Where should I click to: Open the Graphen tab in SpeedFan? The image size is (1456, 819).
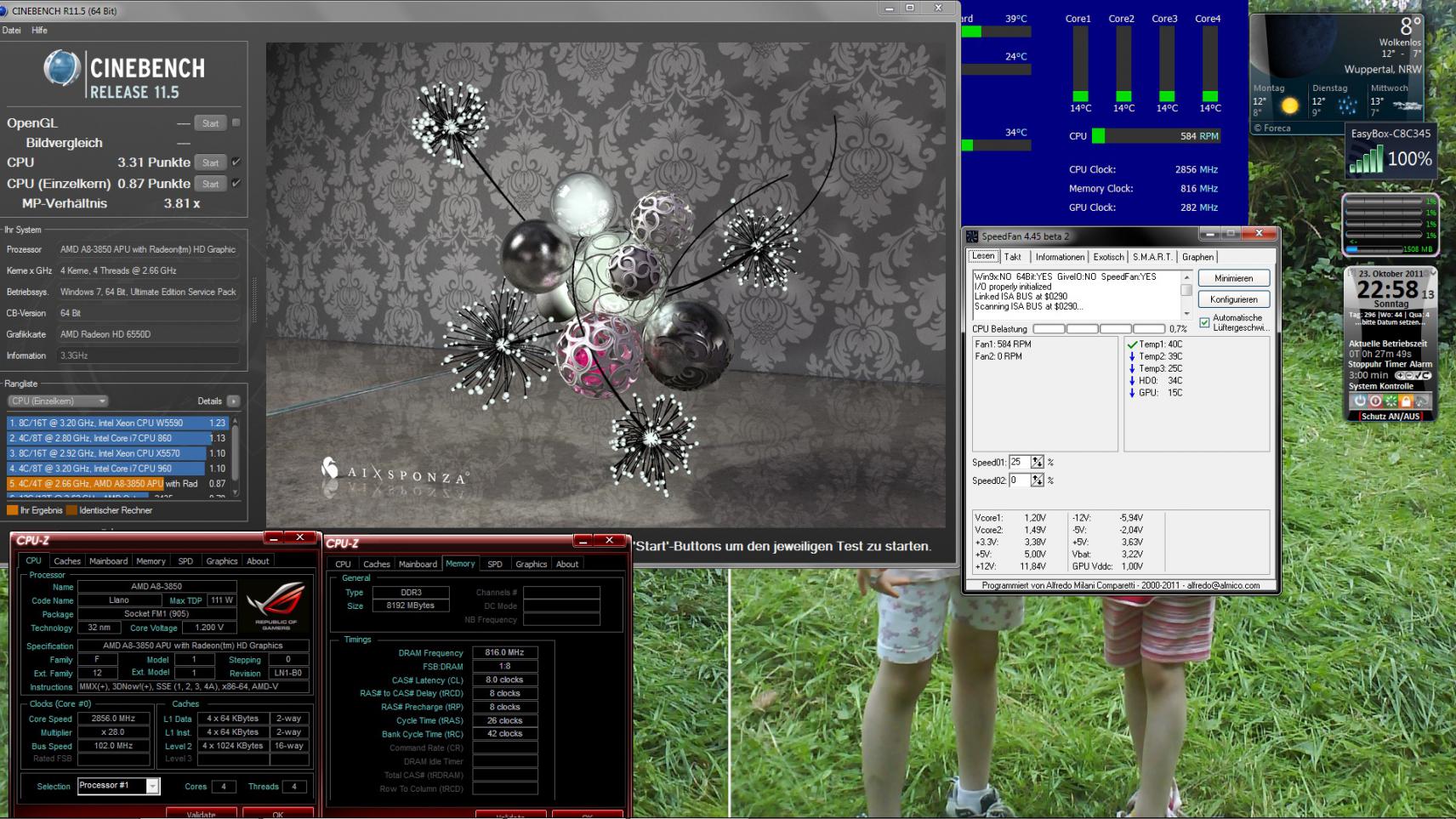(1197, 257)
